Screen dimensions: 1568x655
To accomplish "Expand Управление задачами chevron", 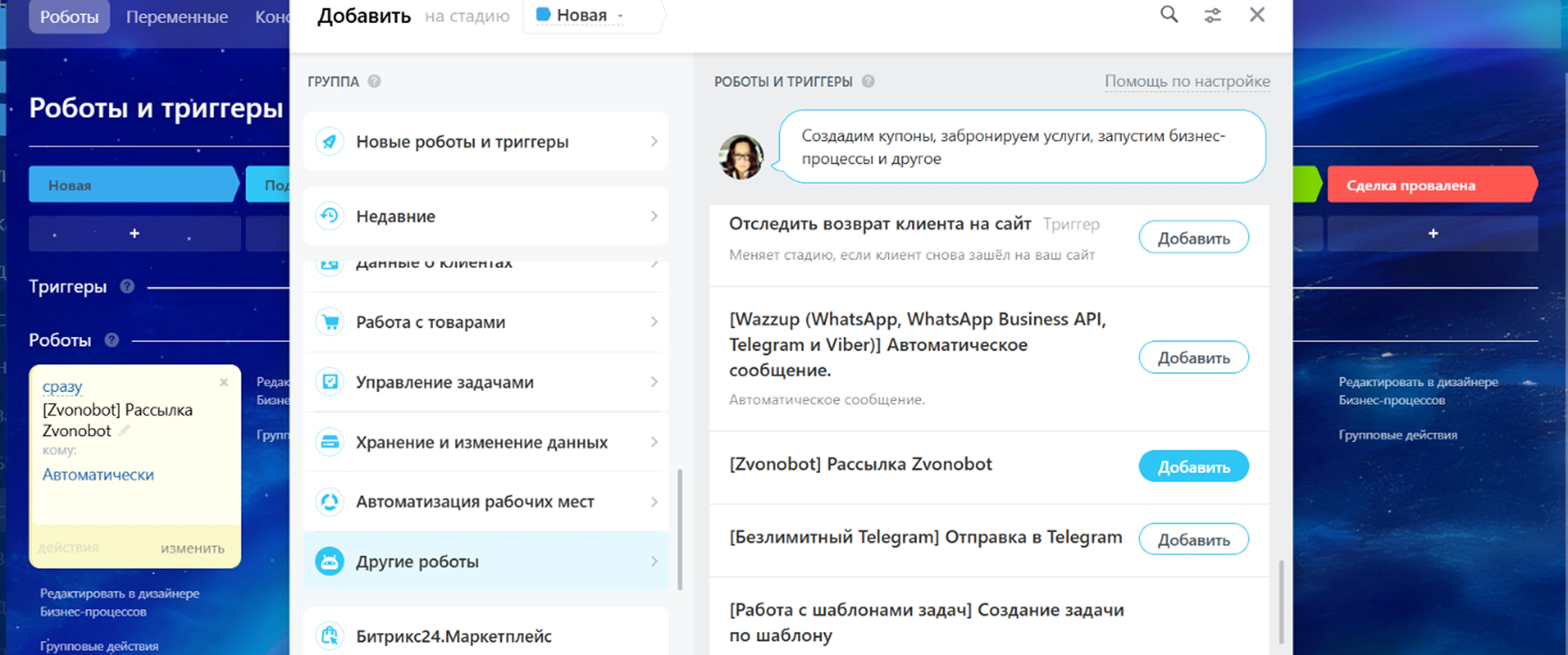I will (654, 382).
